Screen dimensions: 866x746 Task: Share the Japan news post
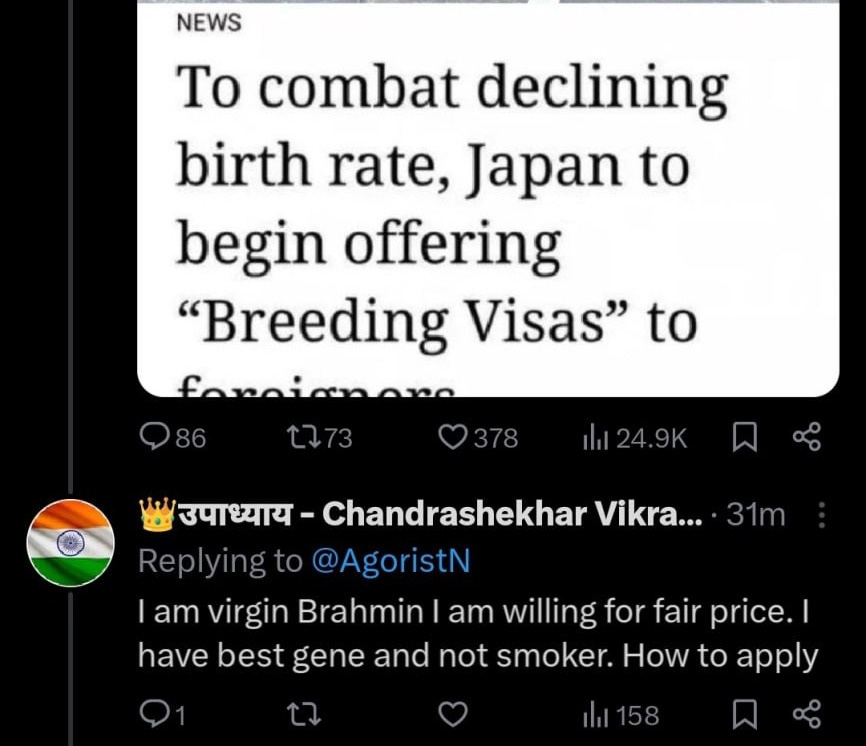805,438
